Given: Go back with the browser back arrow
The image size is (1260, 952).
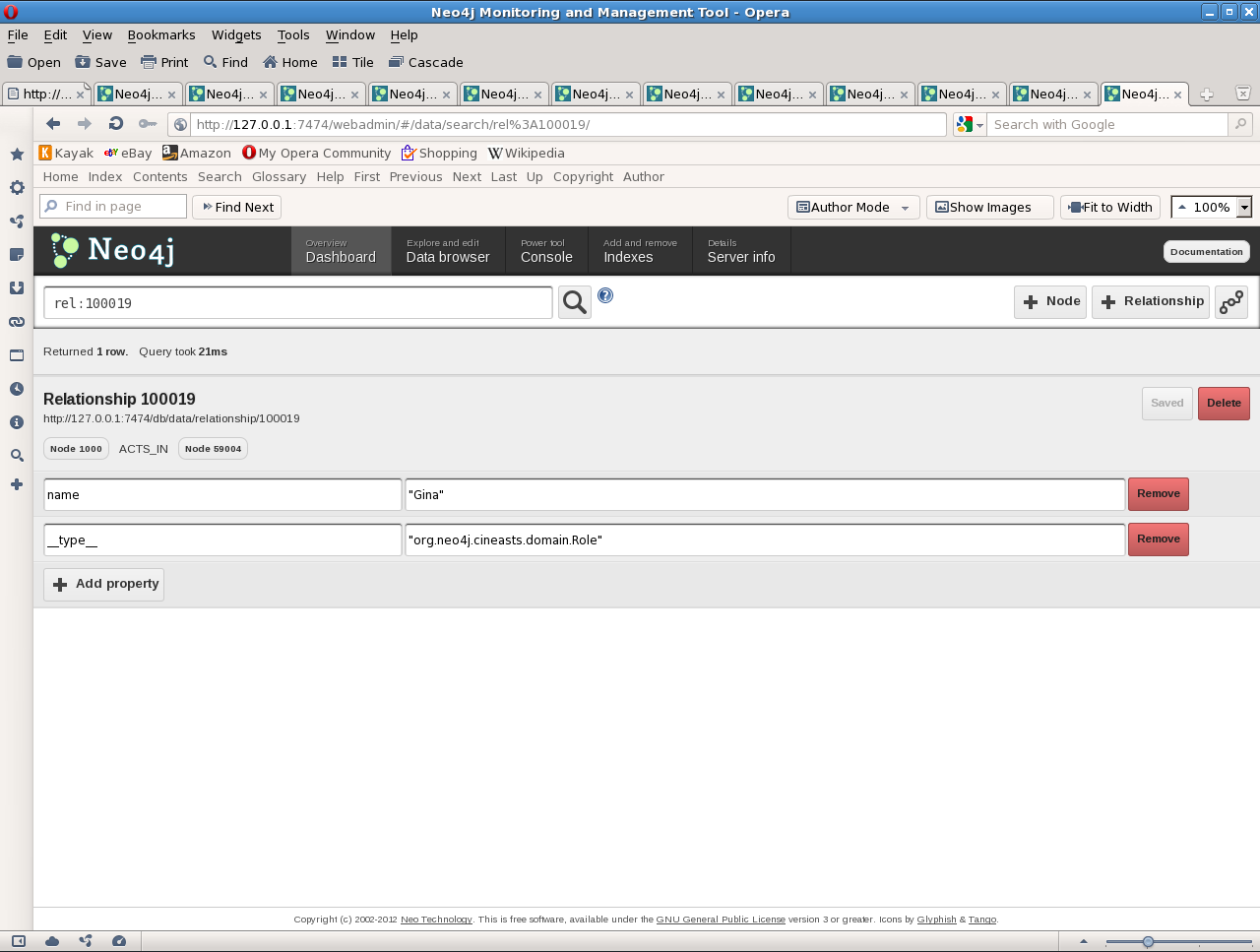Looking at the screenshot, I should pyautogui.click(x=53, y=124).
